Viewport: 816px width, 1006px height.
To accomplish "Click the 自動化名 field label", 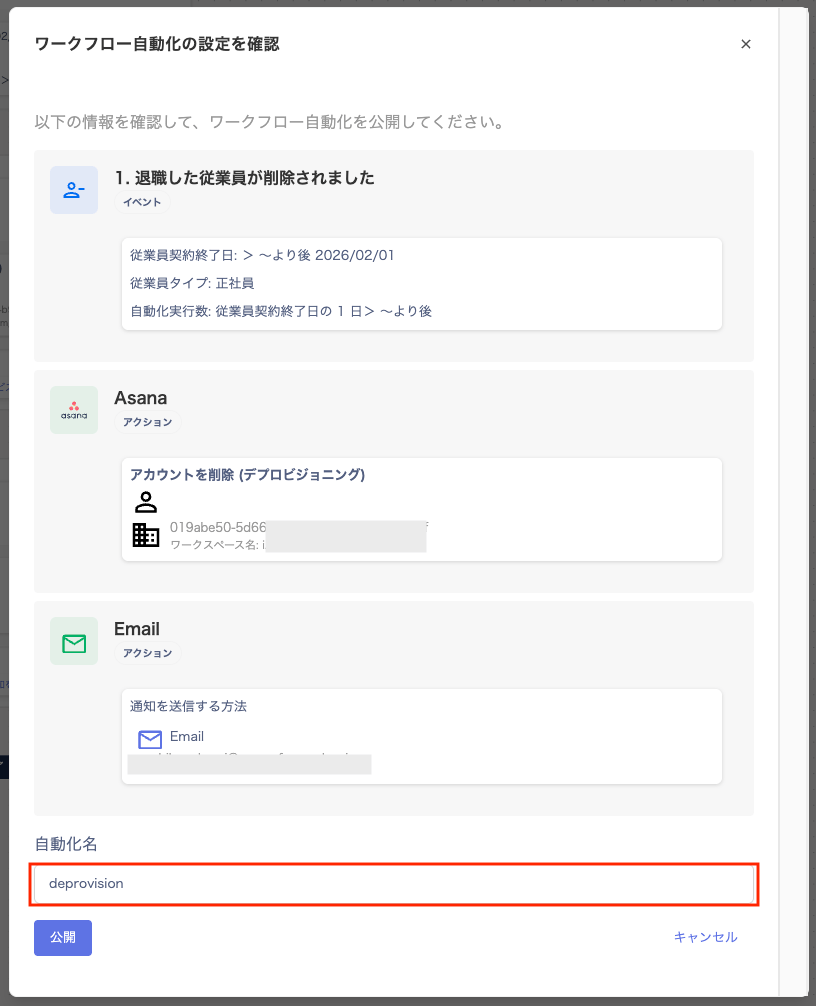I will (x=66, y=844).
